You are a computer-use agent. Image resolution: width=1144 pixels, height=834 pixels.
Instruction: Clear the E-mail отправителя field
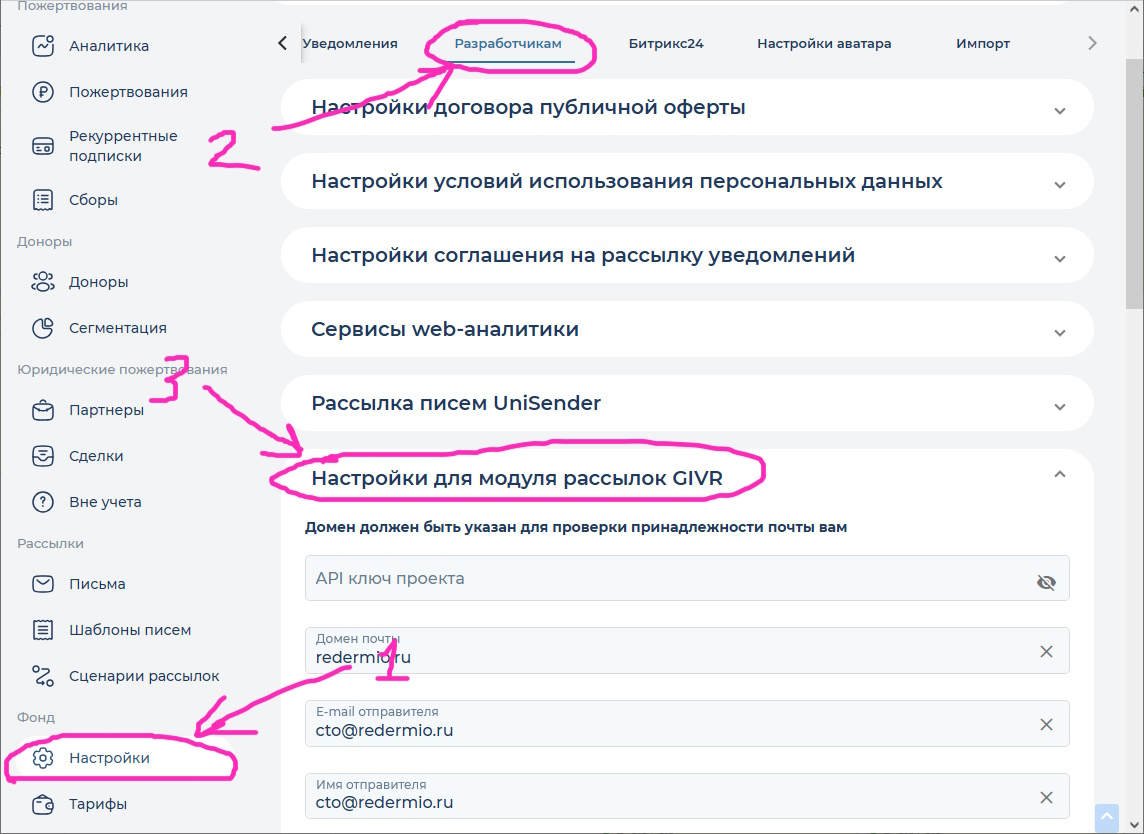coord(1046,724)
